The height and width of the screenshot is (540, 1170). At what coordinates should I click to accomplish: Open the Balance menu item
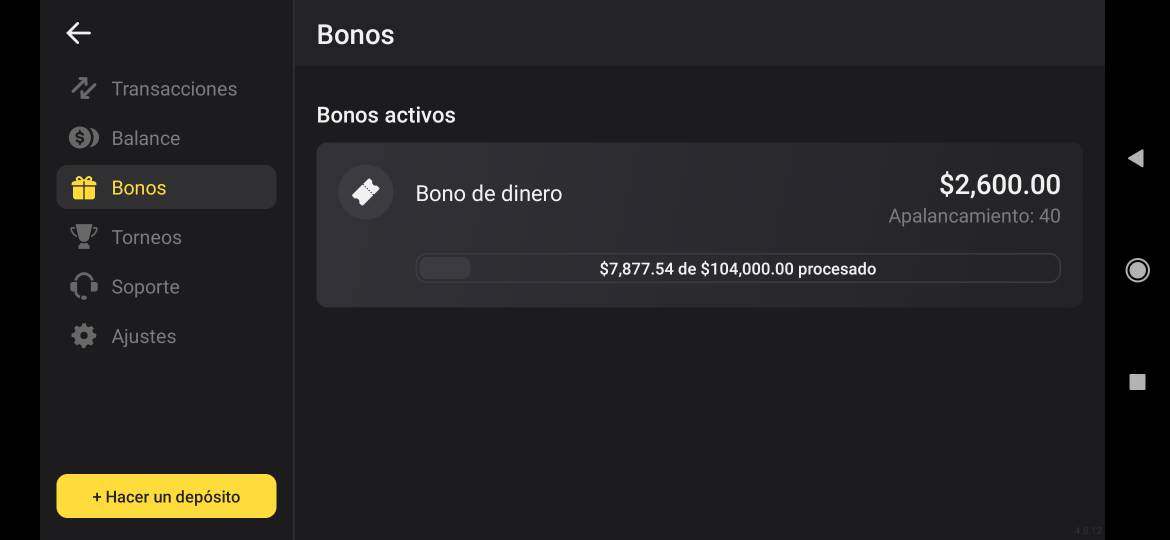tap(146, 138)
